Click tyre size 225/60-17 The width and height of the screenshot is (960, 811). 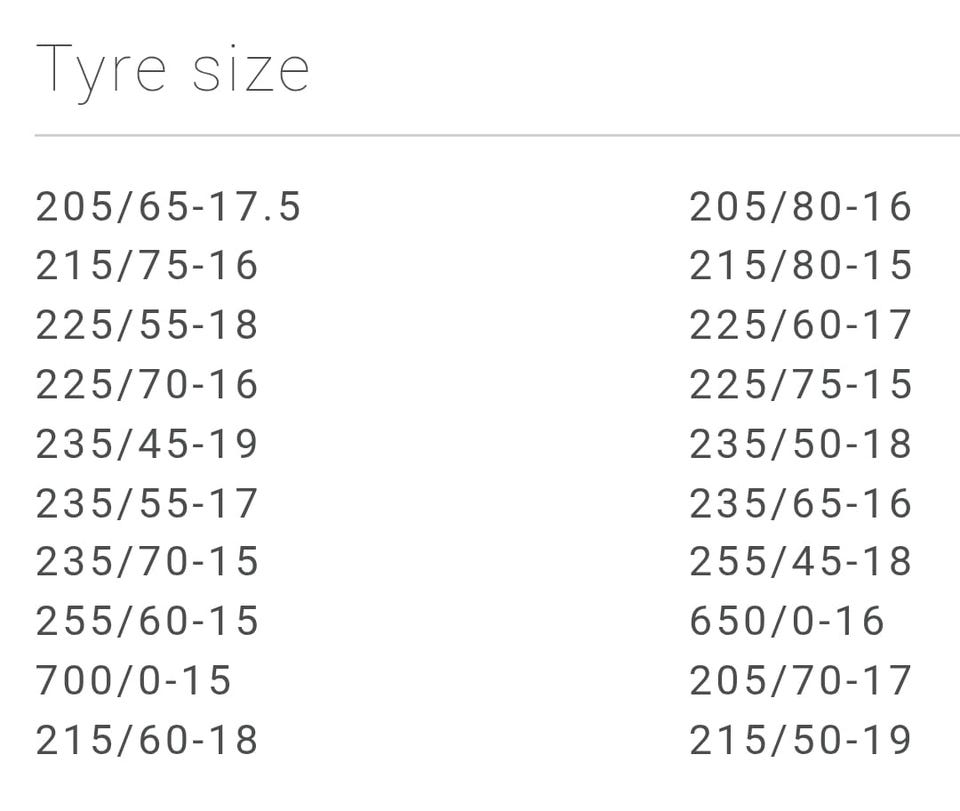pyautogui.click(x=800, y=325)
